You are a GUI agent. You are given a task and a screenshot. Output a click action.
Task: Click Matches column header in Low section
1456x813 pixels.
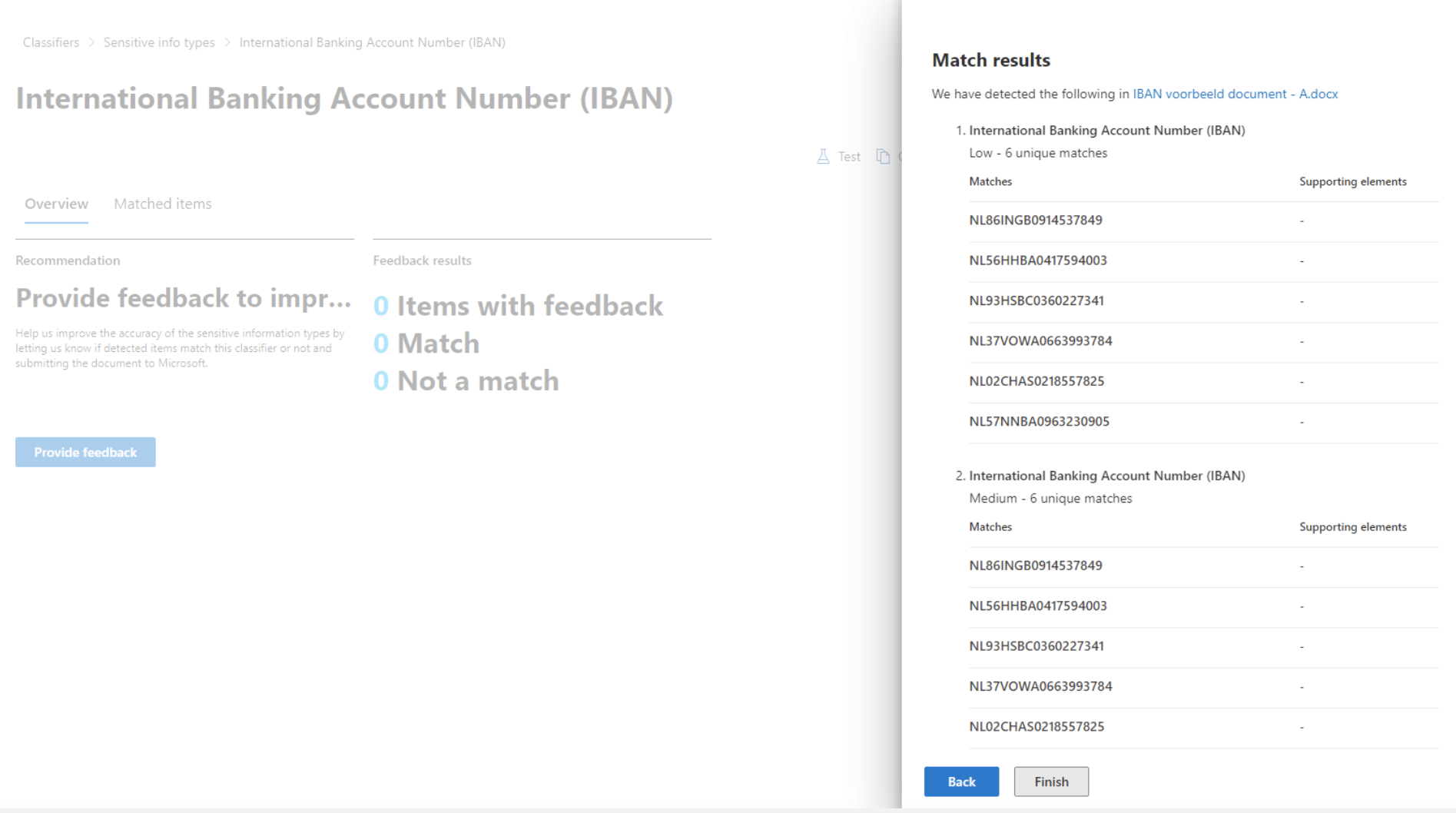click(x=990, y=182)
